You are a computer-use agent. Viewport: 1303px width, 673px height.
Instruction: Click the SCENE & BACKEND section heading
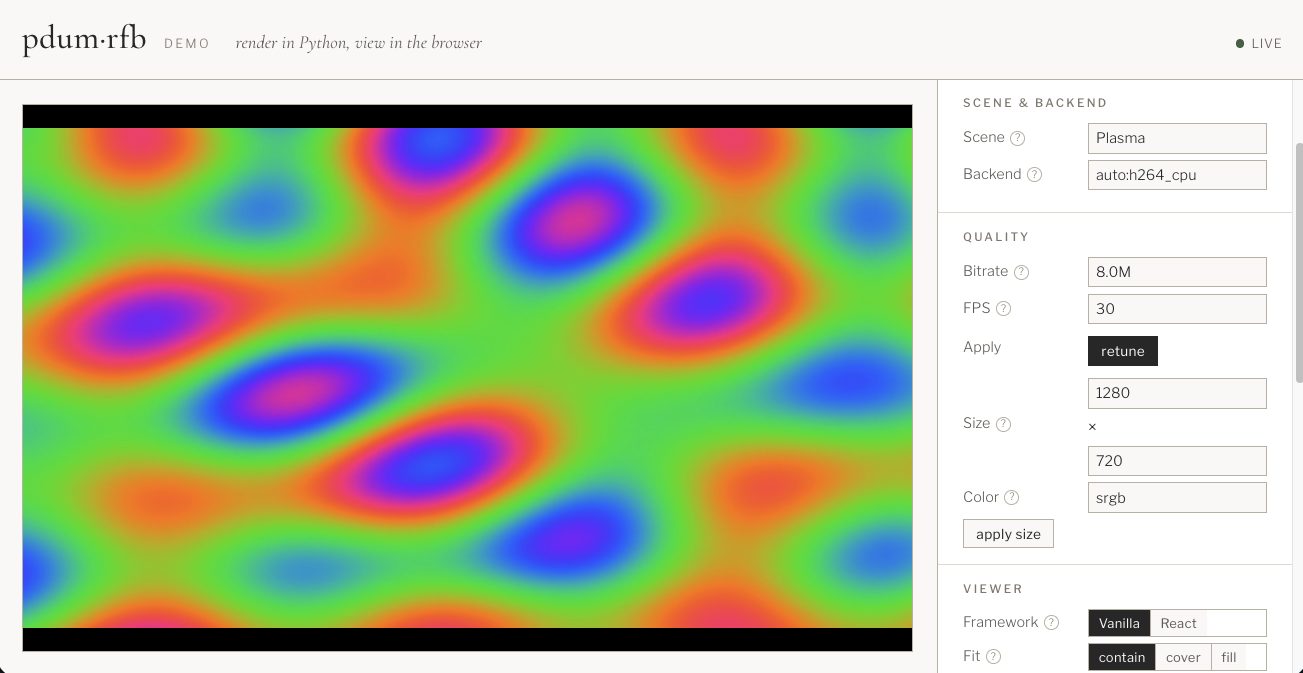click(1035, 103)
